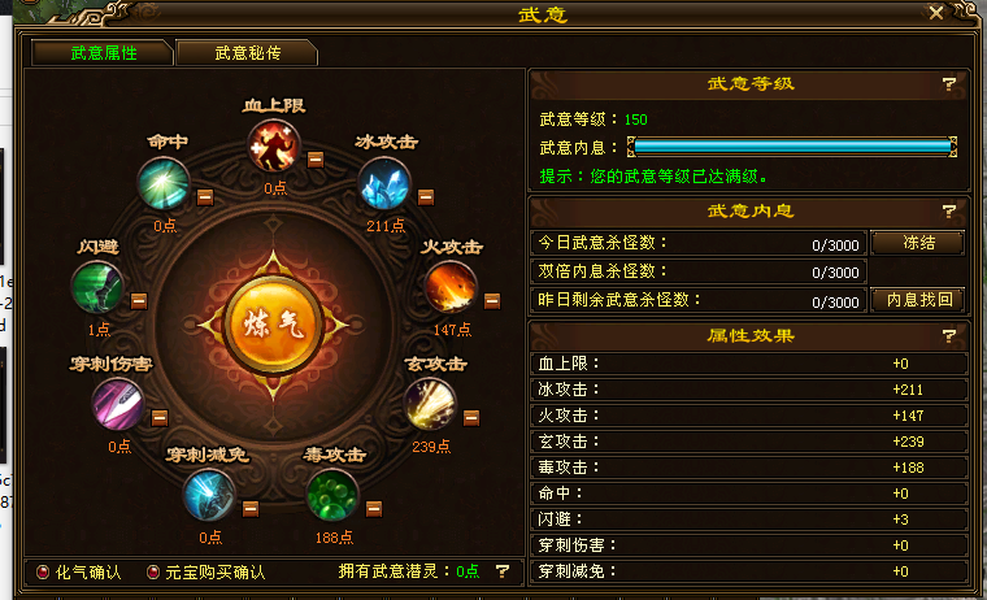
Task: Reduce 玄攻击 points using minus button
Action: 471,417
